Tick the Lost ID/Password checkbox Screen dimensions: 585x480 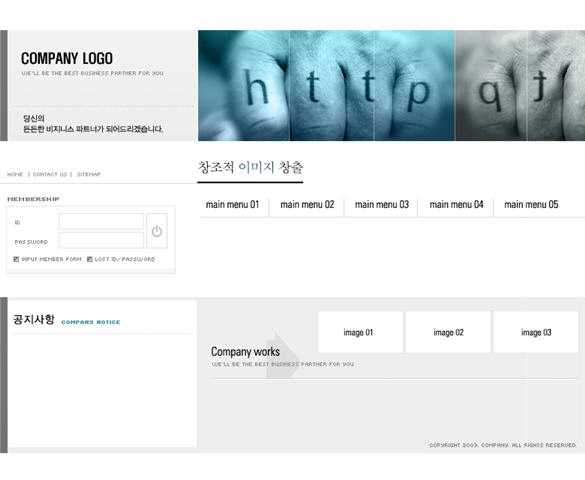(90, 259)
